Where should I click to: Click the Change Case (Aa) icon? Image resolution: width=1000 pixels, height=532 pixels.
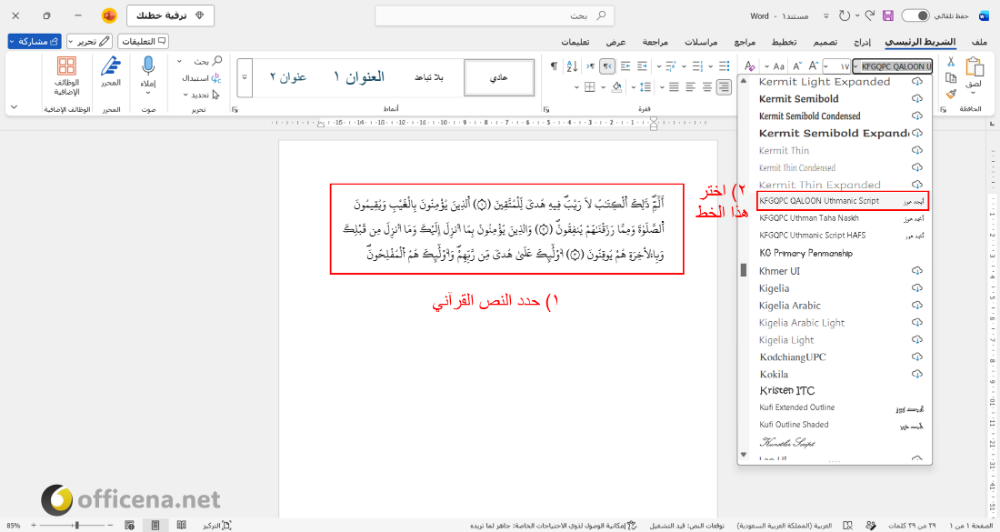(x=779, y=66)
